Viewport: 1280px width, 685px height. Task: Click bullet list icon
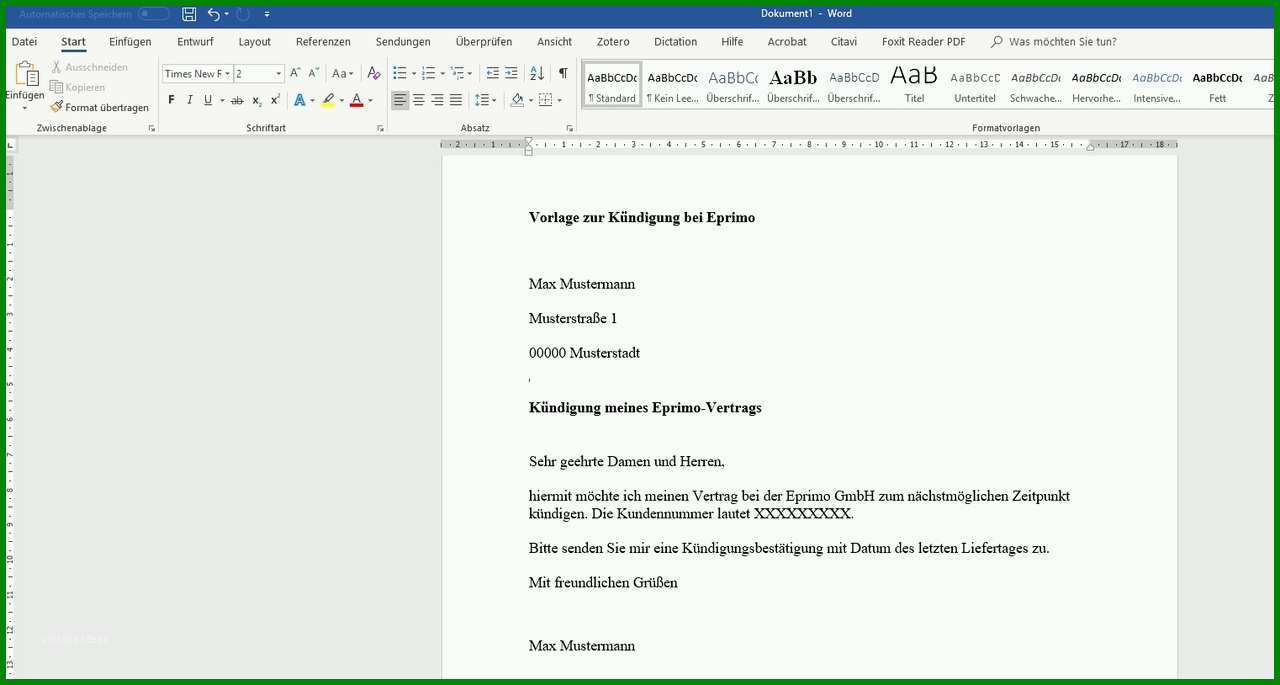coord(400,73)
